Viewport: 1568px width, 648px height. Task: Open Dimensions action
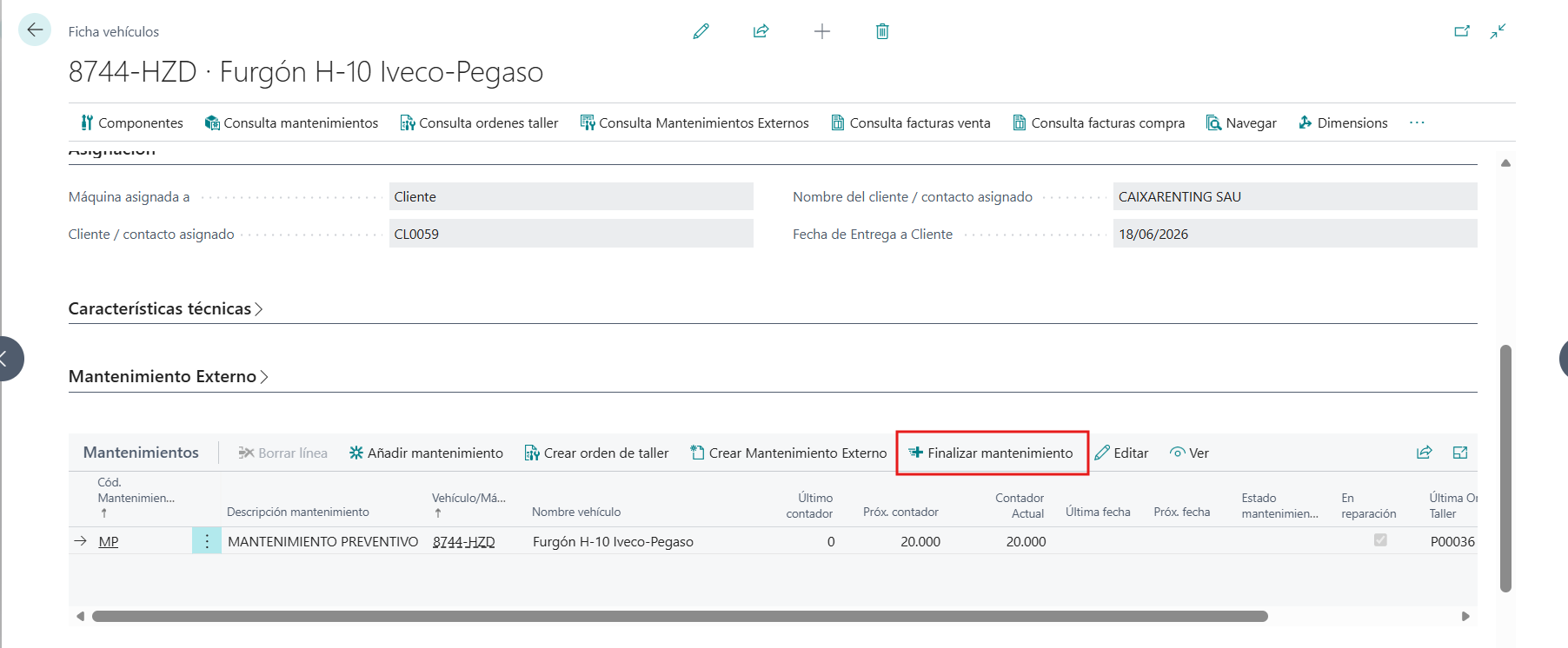coord(1344,122)
